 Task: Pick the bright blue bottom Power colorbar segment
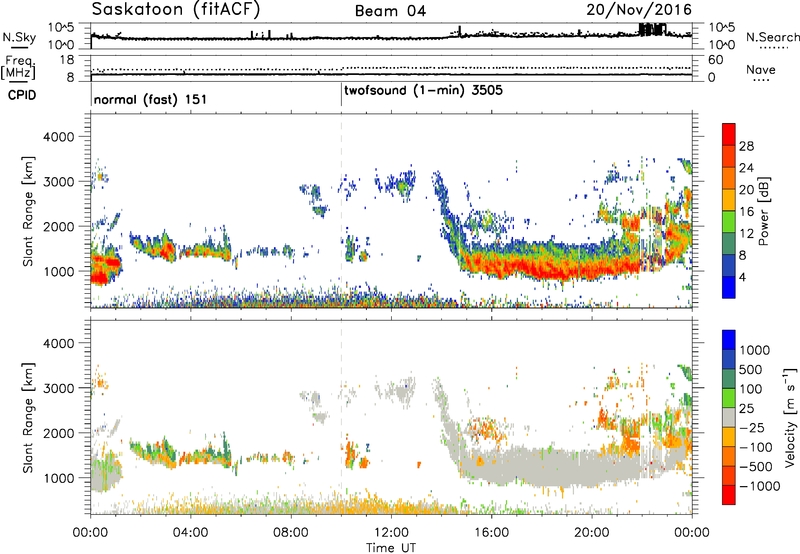[x=729, y=287]
